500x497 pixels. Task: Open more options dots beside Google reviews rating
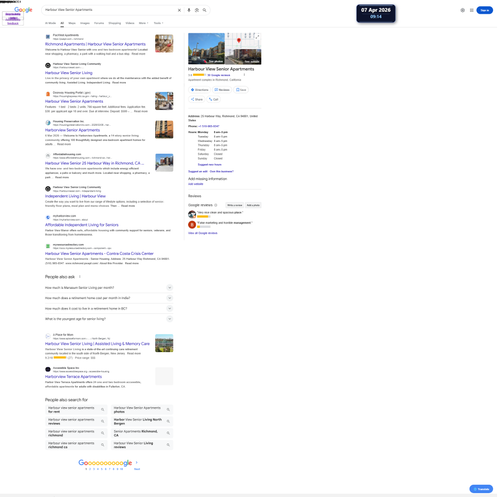pyautogui.click(x=244, y=75)
